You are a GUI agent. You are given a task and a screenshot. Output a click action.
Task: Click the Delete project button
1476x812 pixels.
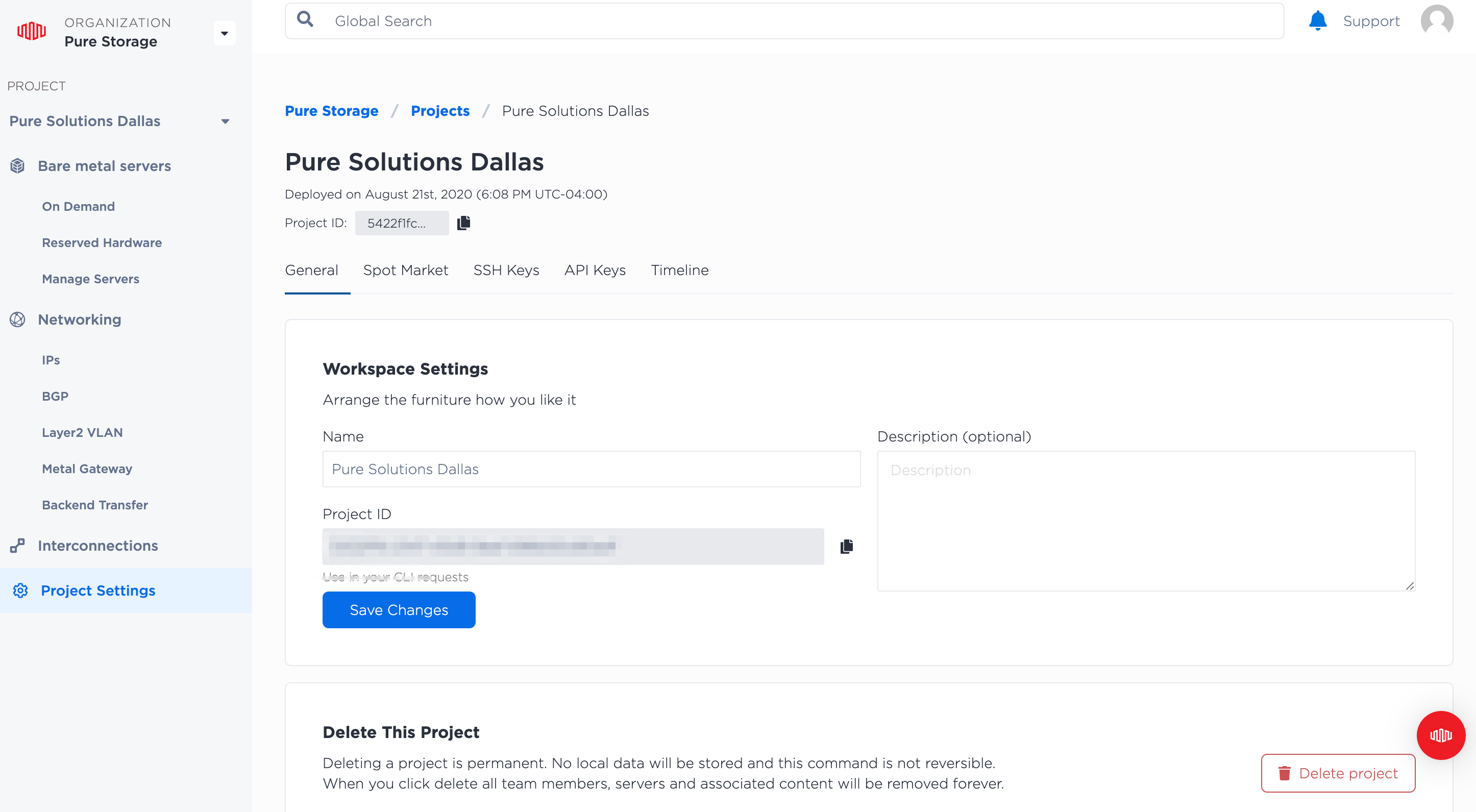click(x=1337, y=772)
